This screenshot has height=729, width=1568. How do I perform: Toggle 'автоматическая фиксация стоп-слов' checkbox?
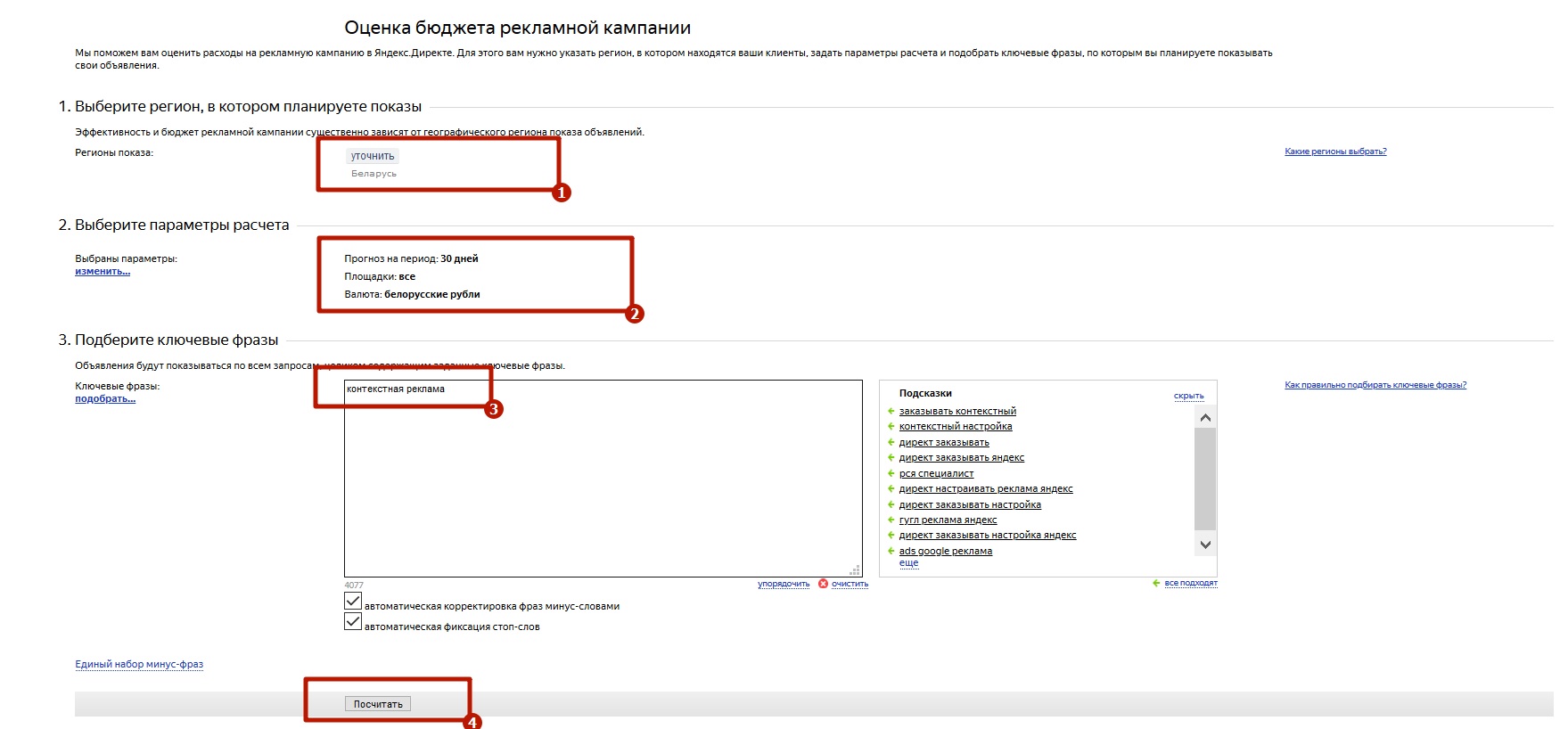(353, 622)
